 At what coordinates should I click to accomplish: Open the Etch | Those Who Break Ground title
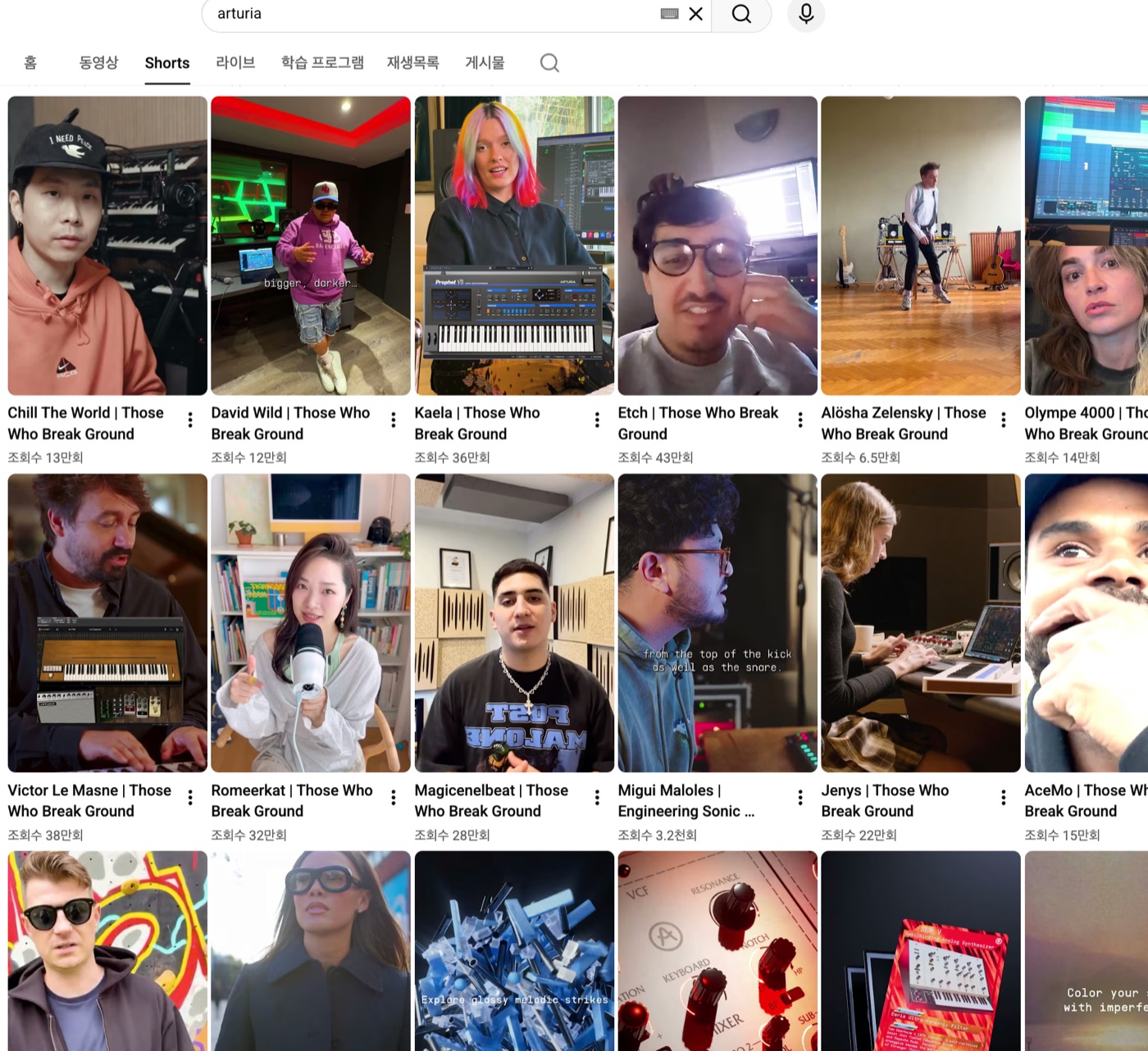click(698, 423)
